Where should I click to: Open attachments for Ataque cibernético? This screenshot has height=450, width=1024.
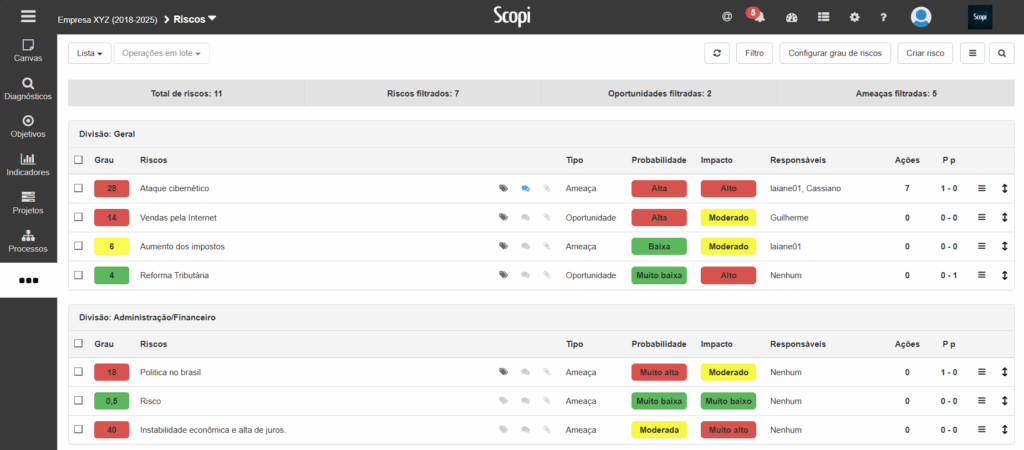point(547,188)
